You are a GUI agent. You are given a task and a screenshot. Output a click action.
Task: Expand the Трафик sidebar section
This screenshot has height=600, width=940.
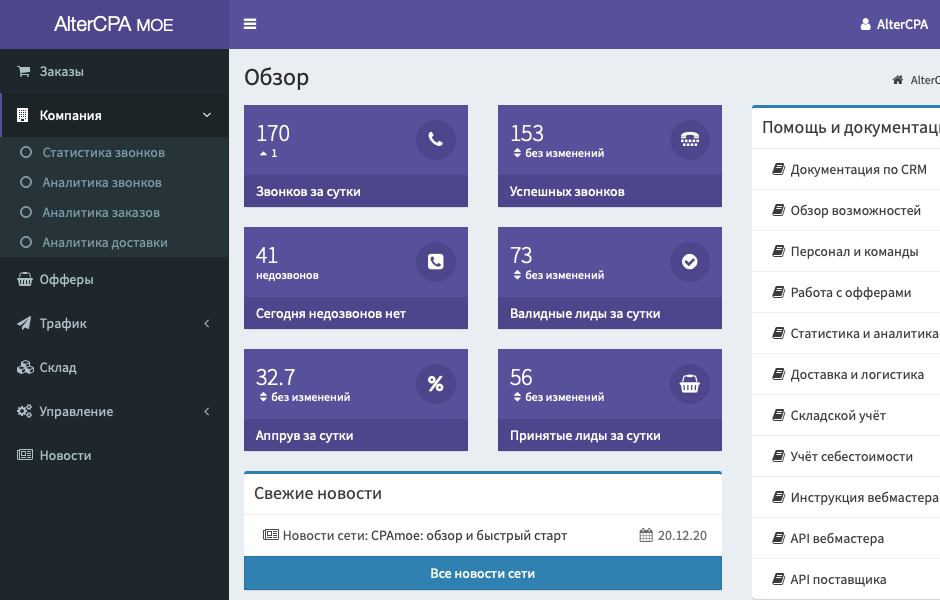coord(114,323)
